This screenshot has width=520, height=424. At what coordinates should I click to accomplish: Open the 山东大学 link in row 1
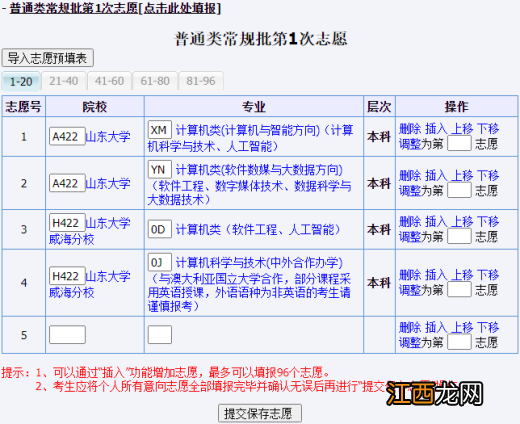click(108, 136)
